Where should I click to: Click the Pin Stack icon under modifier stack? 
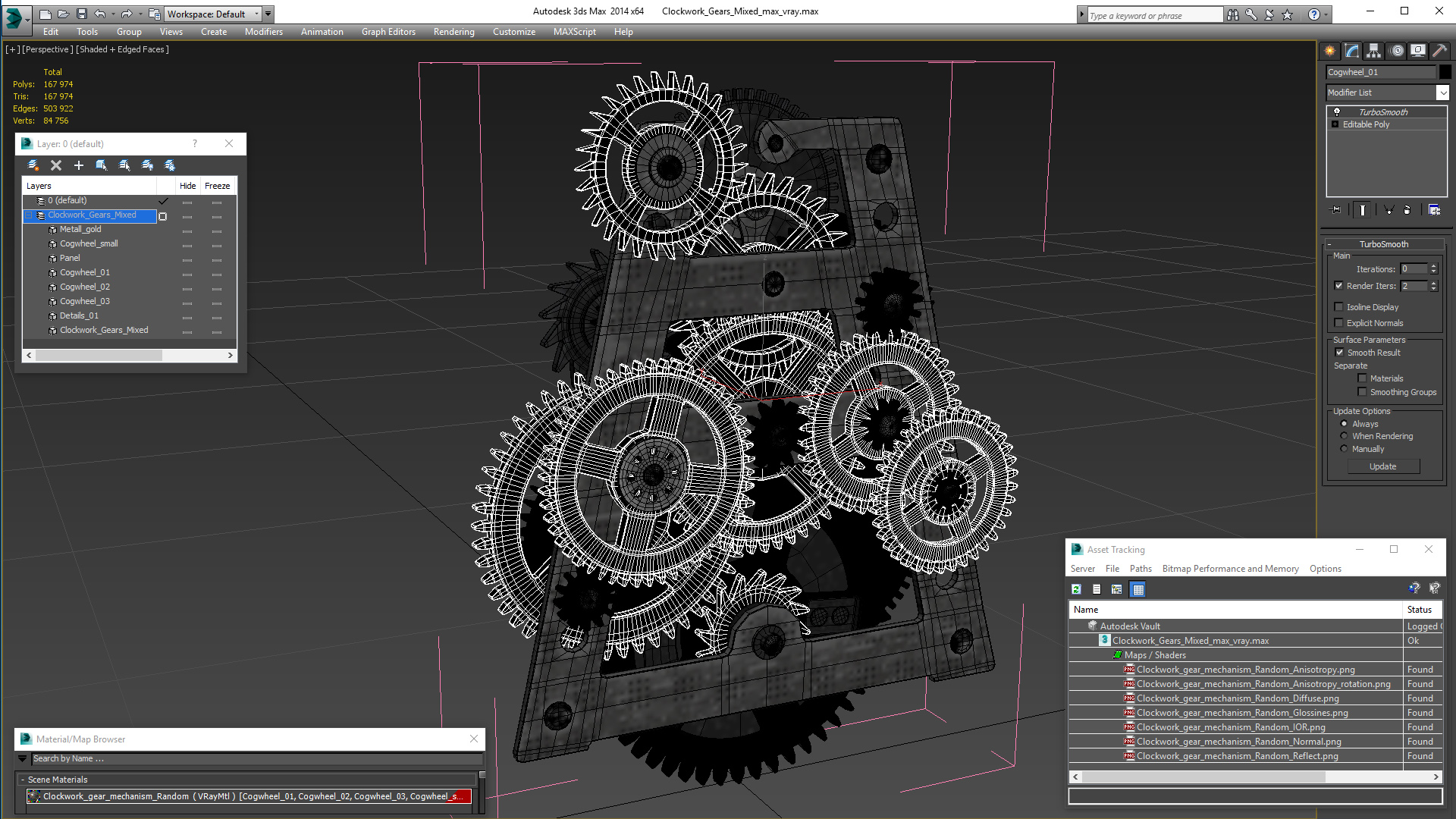(x=1336, y=210)
